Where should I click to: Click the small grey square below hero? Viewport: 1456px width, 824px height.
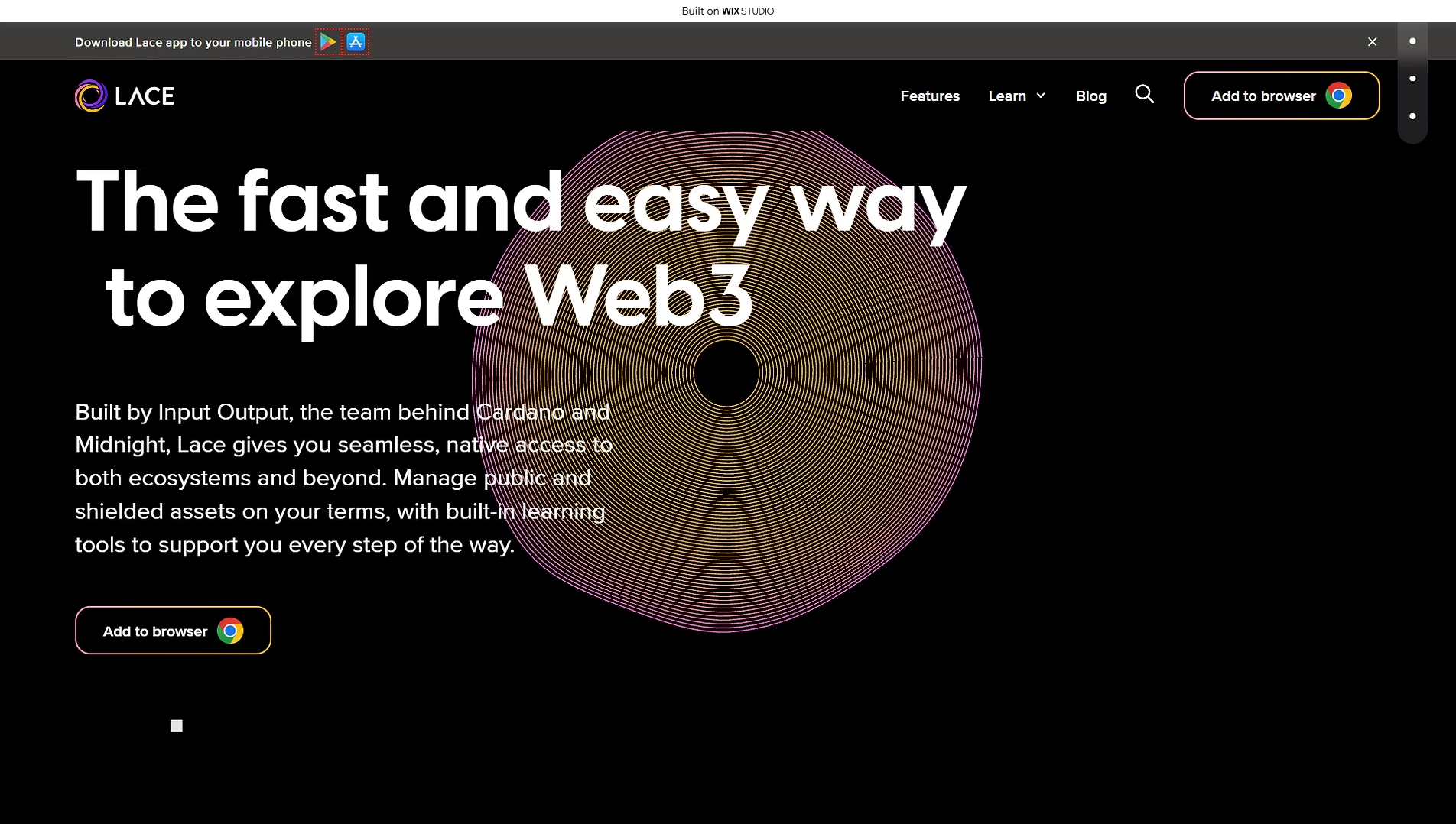(x=177, y=725)
